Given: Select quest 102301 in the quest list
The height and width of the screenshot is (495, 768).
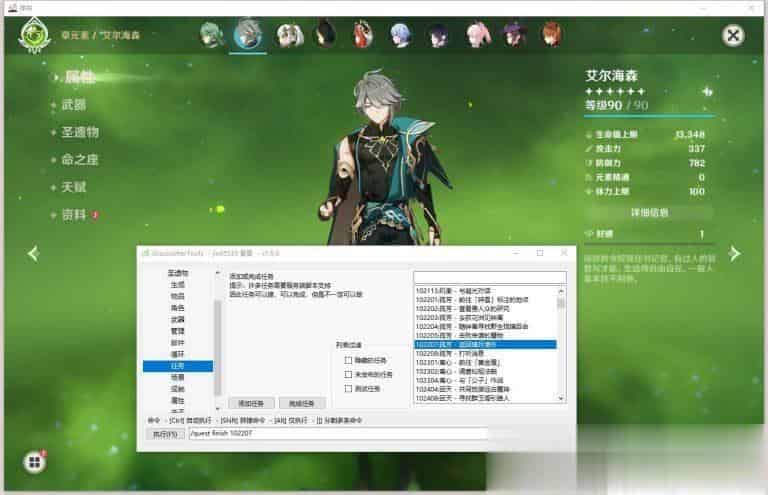Looking at the screenshot, I should click(485, 362).
